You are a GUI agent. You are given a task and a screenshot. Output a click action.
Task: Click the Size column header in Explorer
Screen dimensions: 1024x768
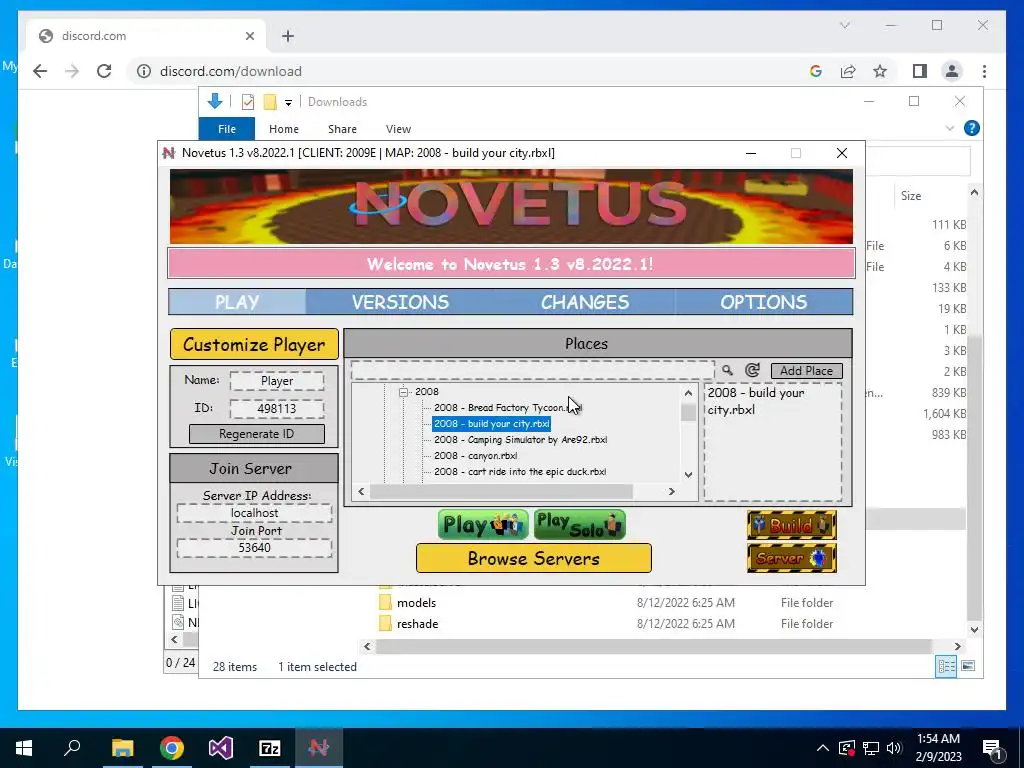pos(911,196)
